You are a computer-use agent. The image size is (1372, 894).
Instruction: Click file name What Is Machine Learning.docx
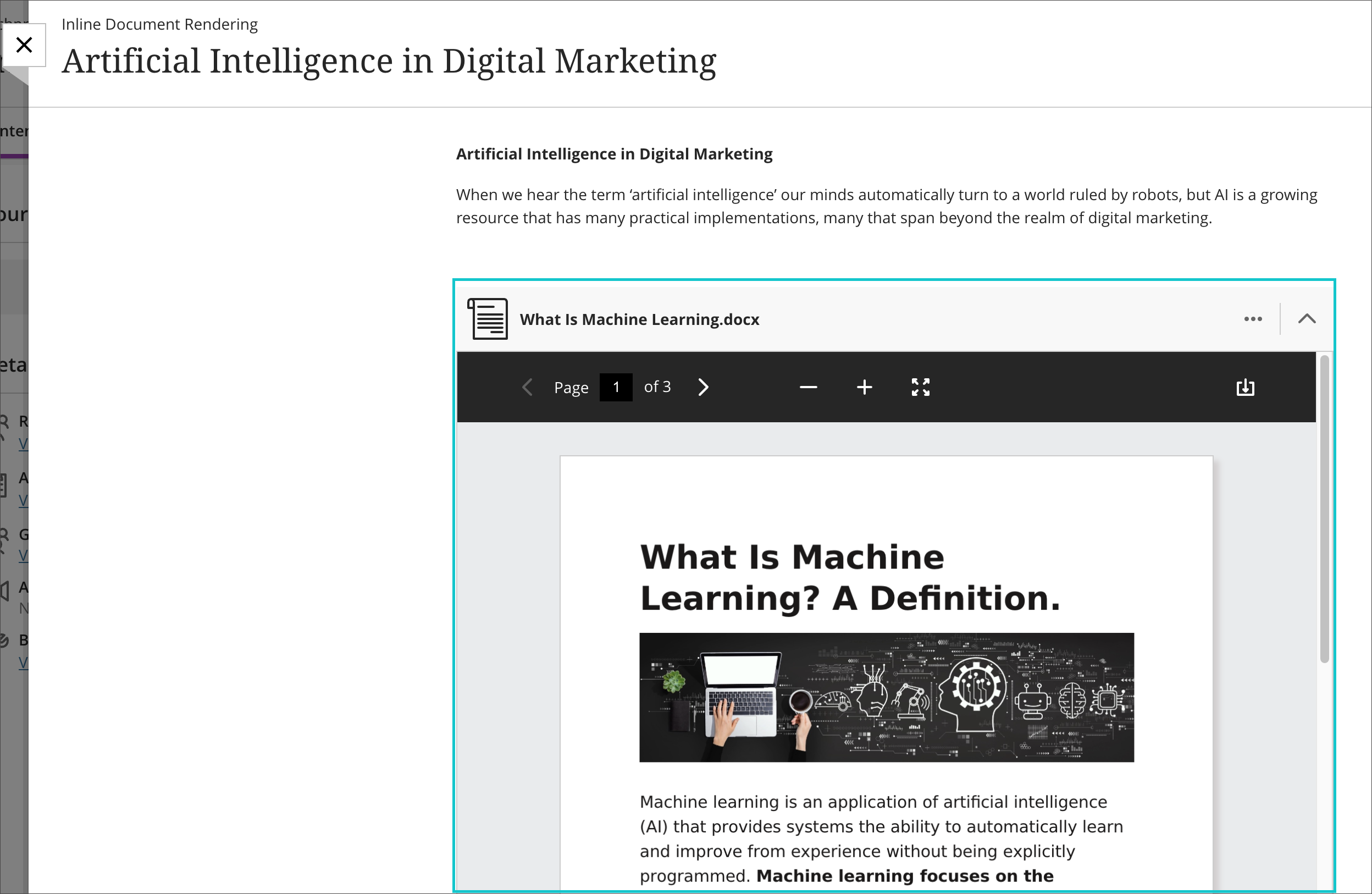click(x=639, y=319)
